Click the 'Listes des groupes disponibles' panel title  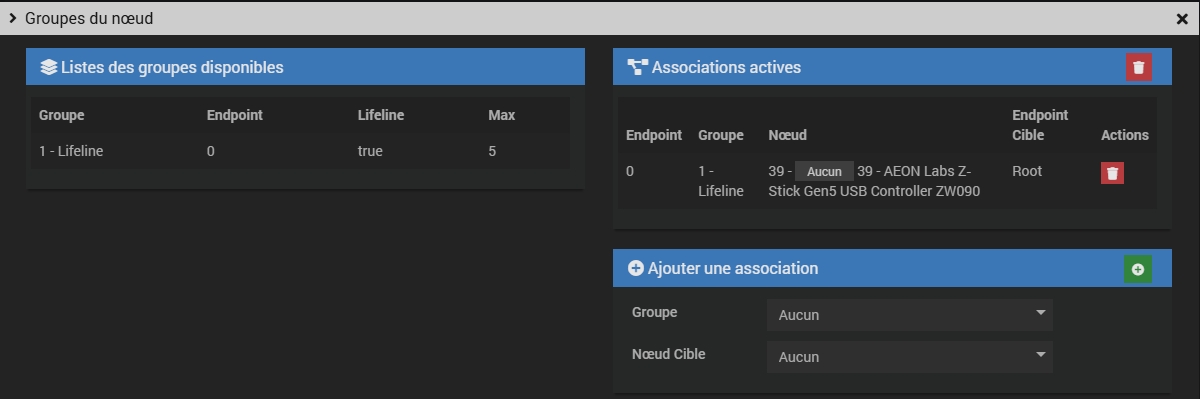pos(172,68)
